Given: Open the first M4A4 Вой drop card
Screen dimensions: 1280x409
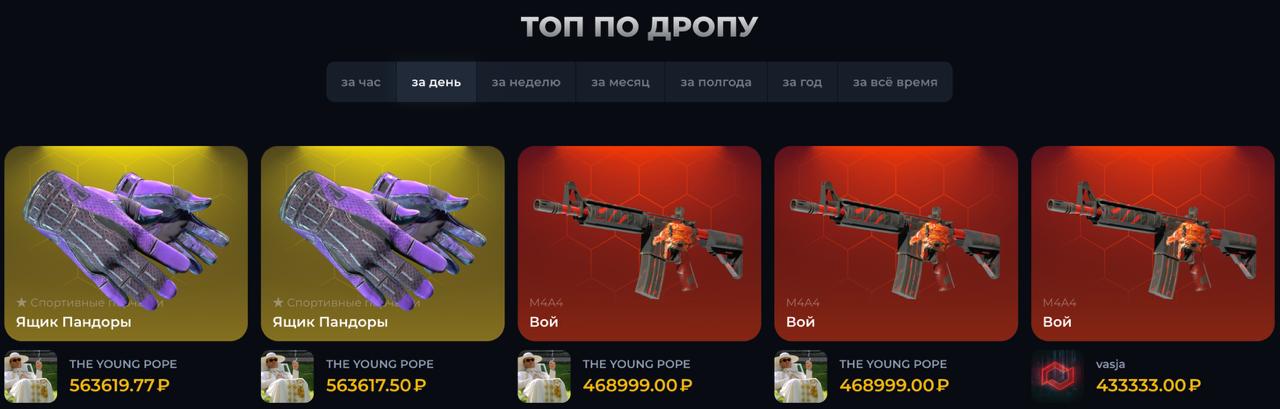Looking at the screenshot, I should (x=640, y=244).
